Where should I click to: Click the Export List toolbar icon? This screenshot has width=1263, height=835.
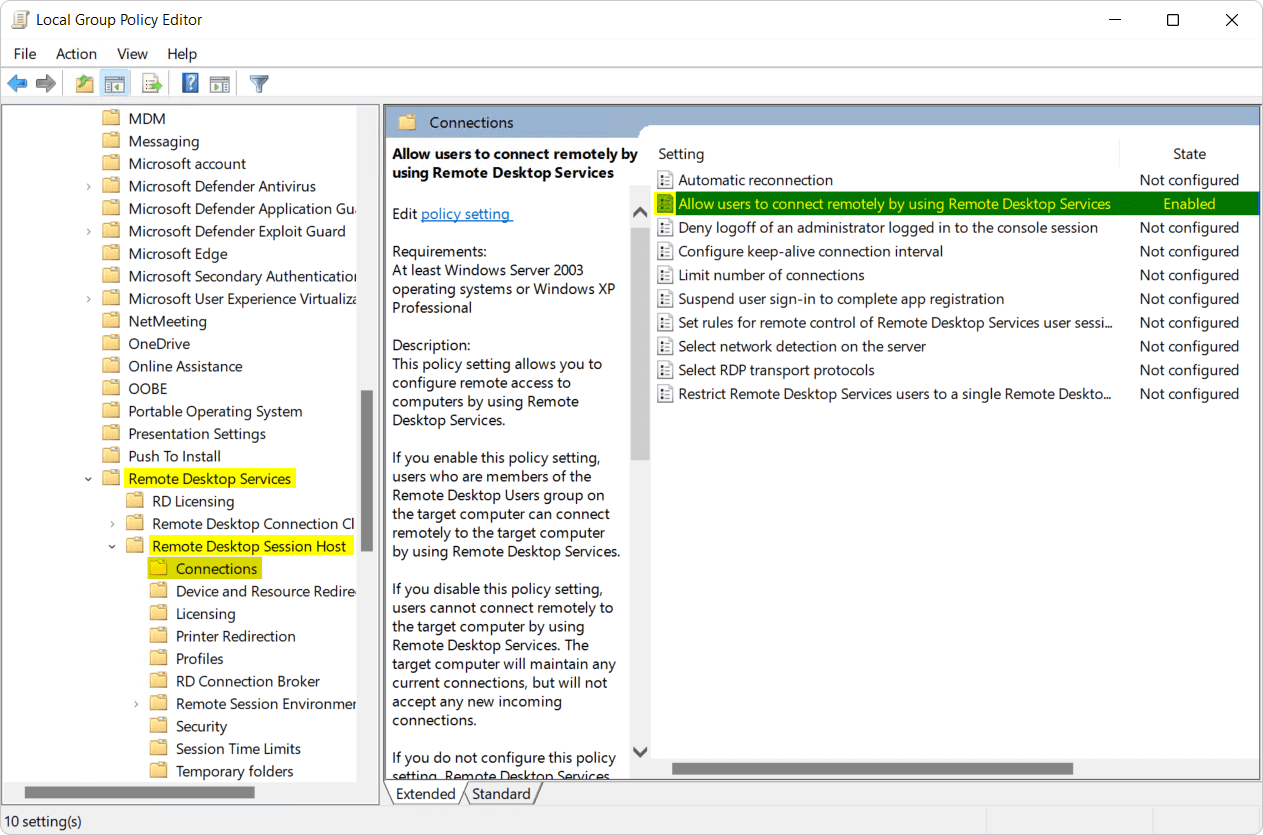tap(151, 84)
